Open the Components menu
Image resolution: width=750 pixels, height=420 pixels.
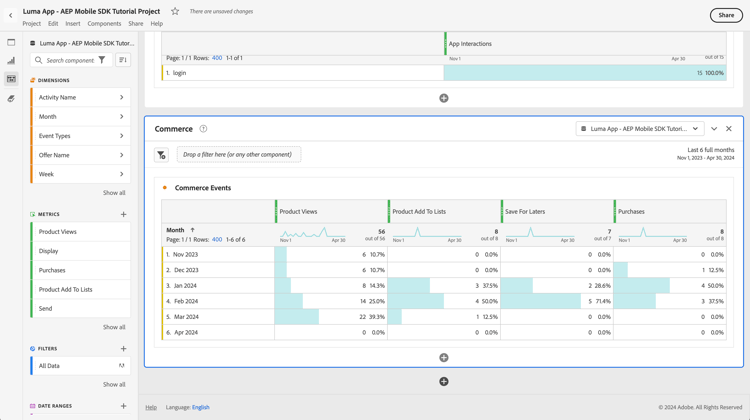(x=104, y=24)
